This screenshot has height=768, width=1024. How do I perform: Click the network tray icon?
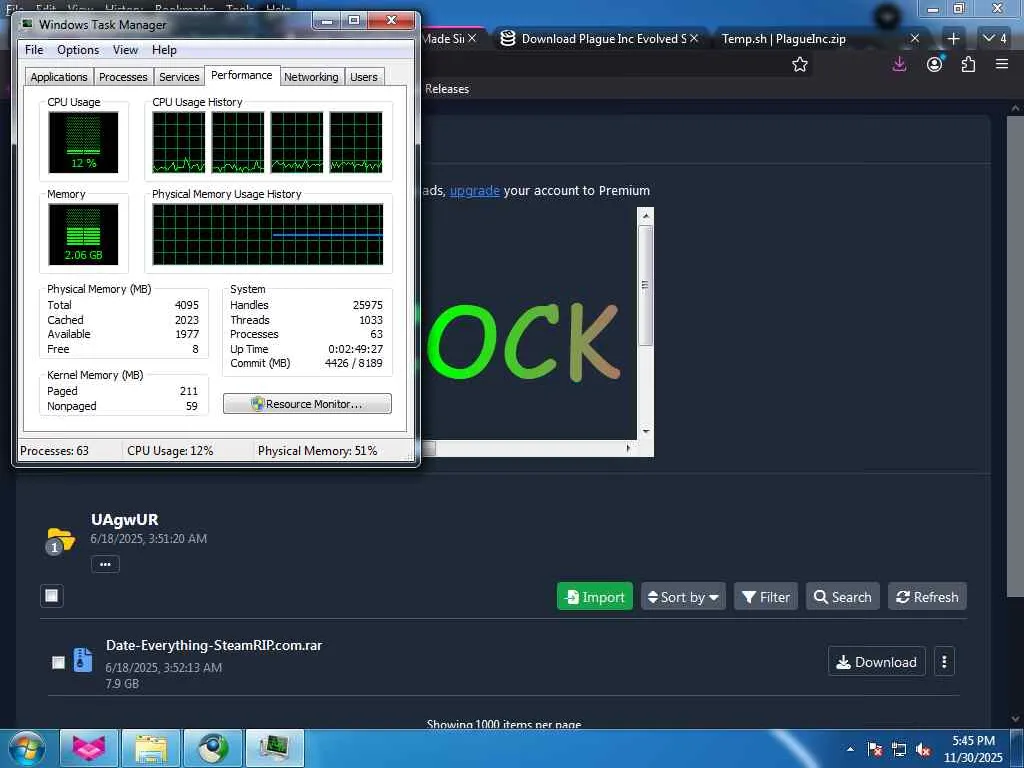pos(899,749)
